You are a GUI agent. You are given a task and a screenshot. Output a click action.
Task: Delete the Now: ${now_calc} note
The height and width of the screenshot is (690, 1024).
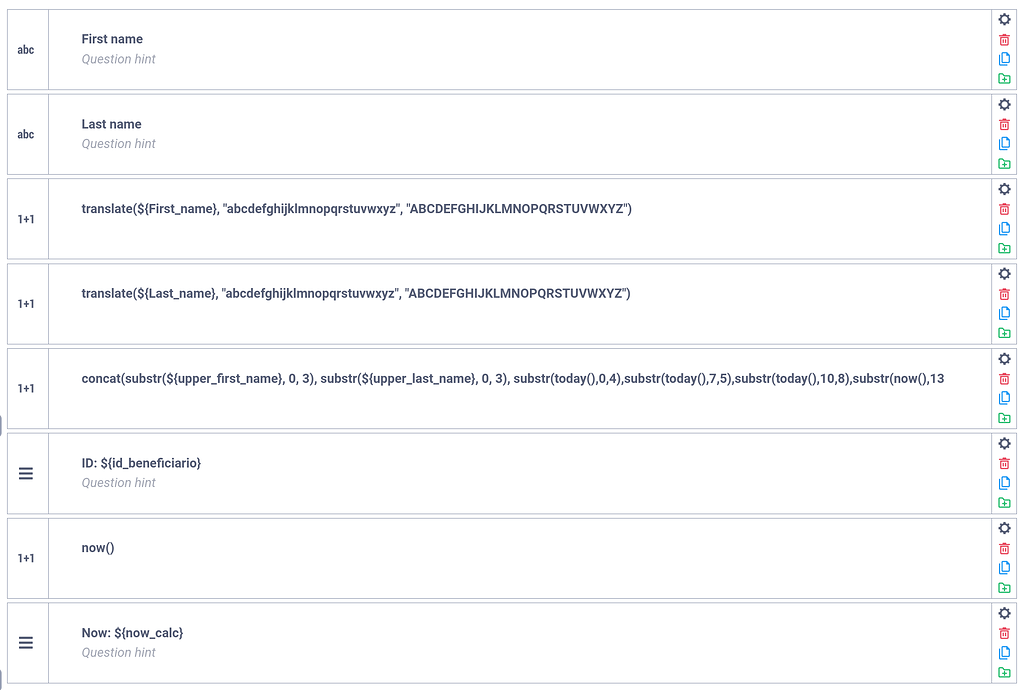[x=1004, y=632]
